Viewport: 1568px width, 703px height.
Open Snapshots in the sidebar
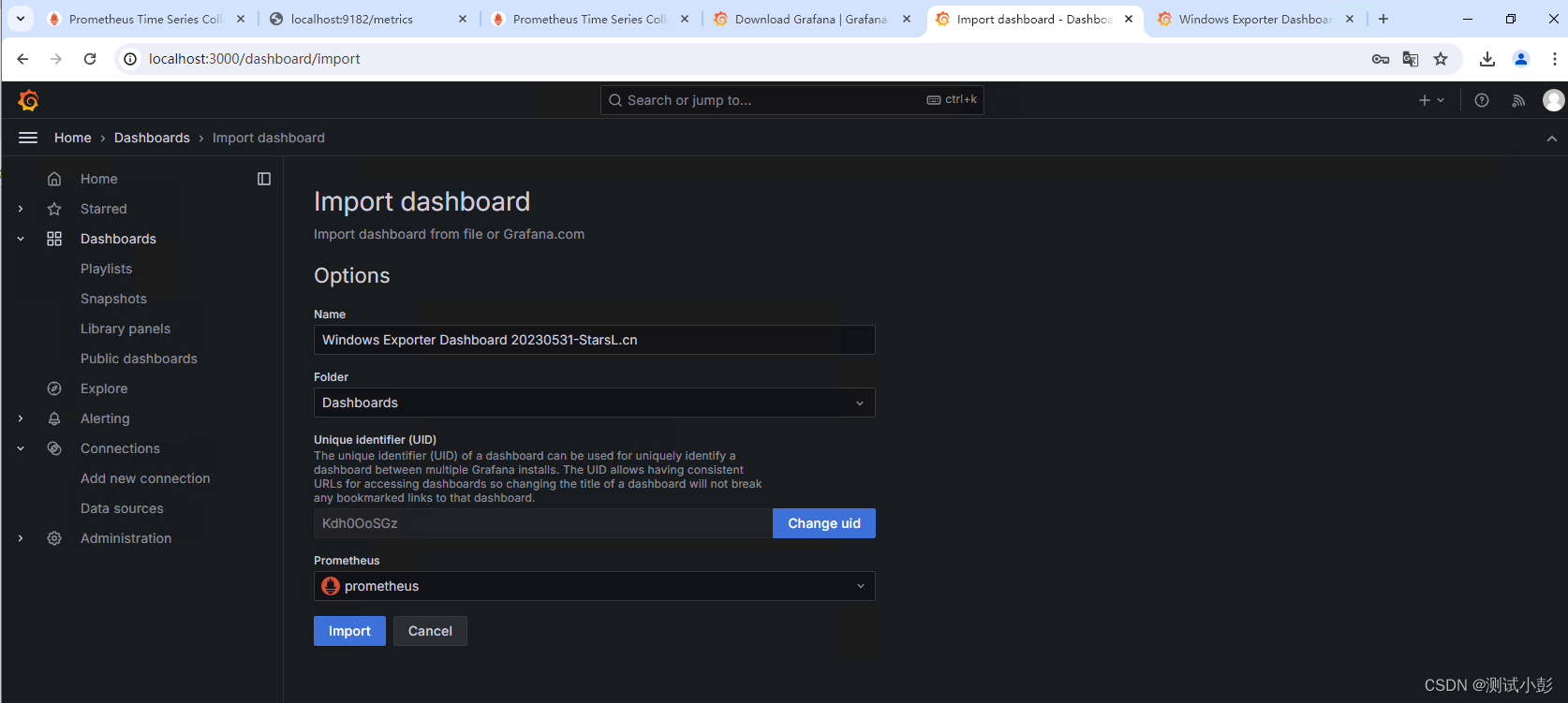(x=113, y=299)
